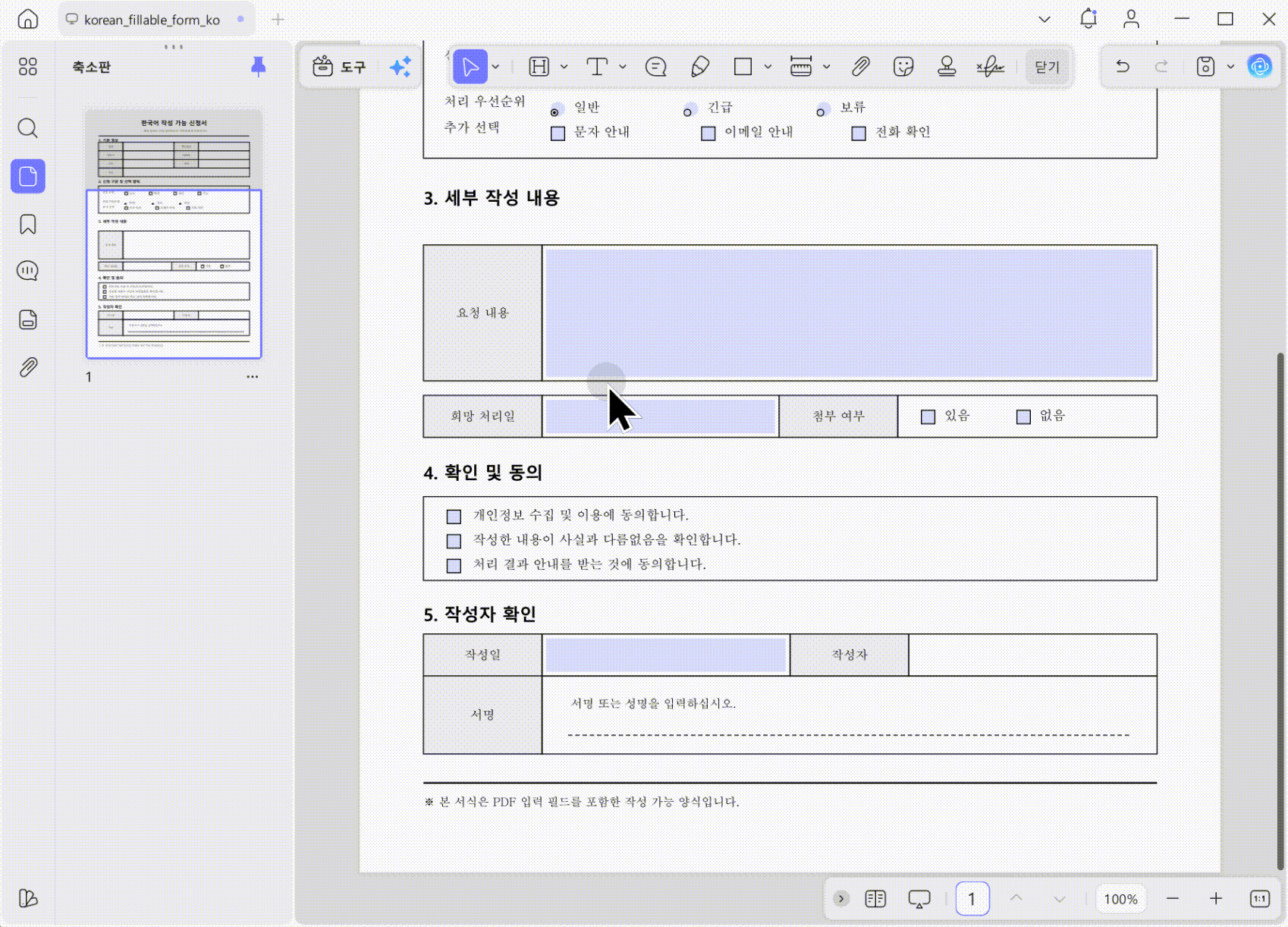Image resolution: width=1288 pixels, height=927 pixels.
Task: Expand the measurement tool dropdown arrow
Action: [x=826, y=67]
